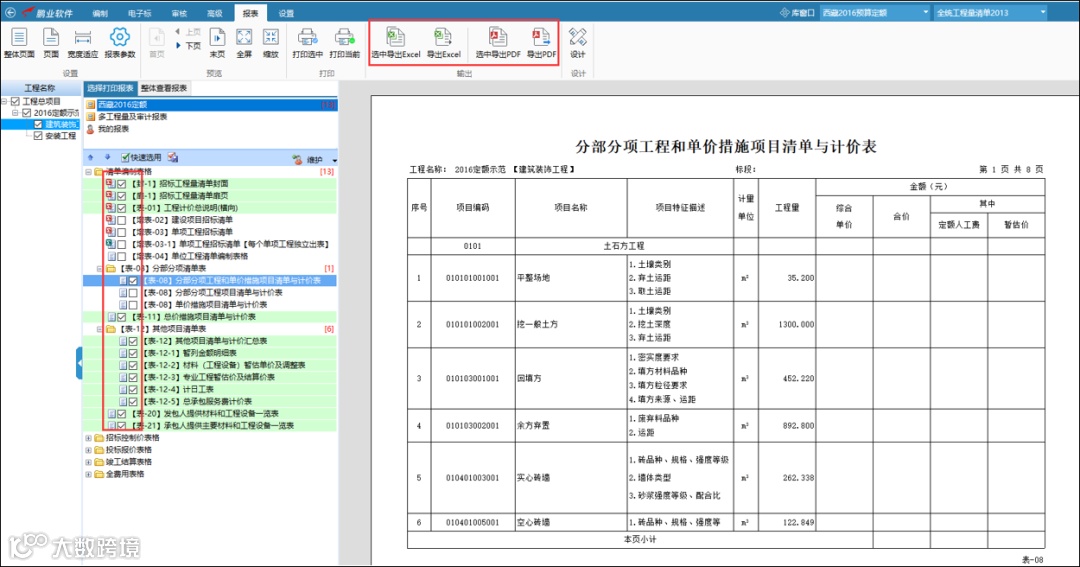Uncheck 【表-11】总价措施项目清单与计价表 checkbox
Viewport: 1080px width, 567px height.
(x=122, y=317)
